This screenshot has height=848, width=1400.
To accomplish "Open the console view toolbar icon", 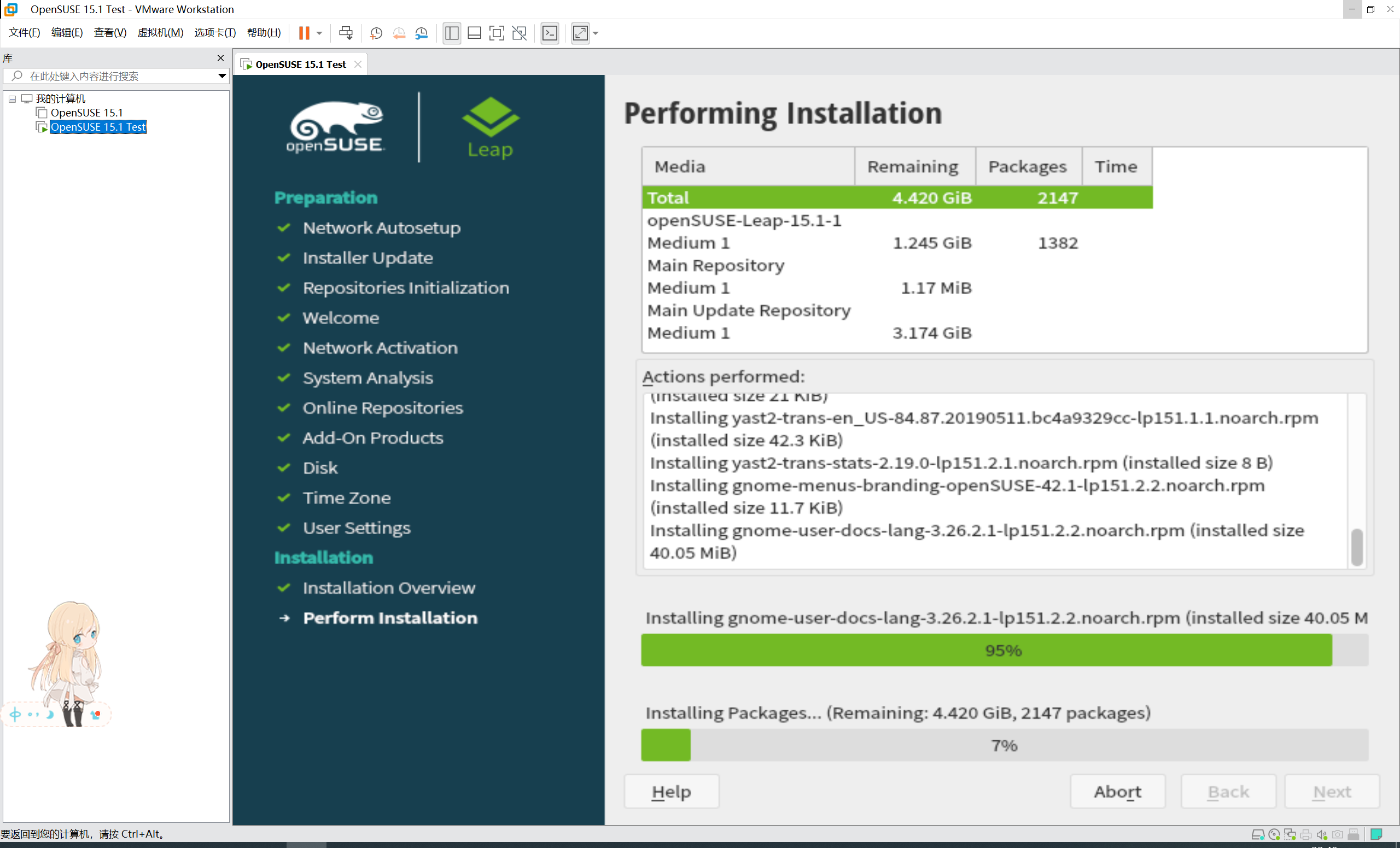I will pos(550,33).
